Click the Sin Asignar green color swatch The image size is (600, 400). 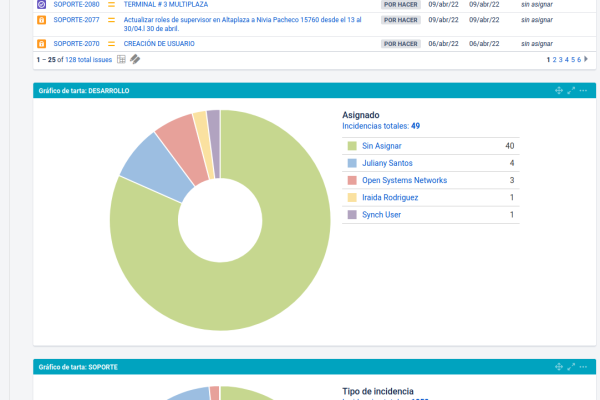pos(352,146)
